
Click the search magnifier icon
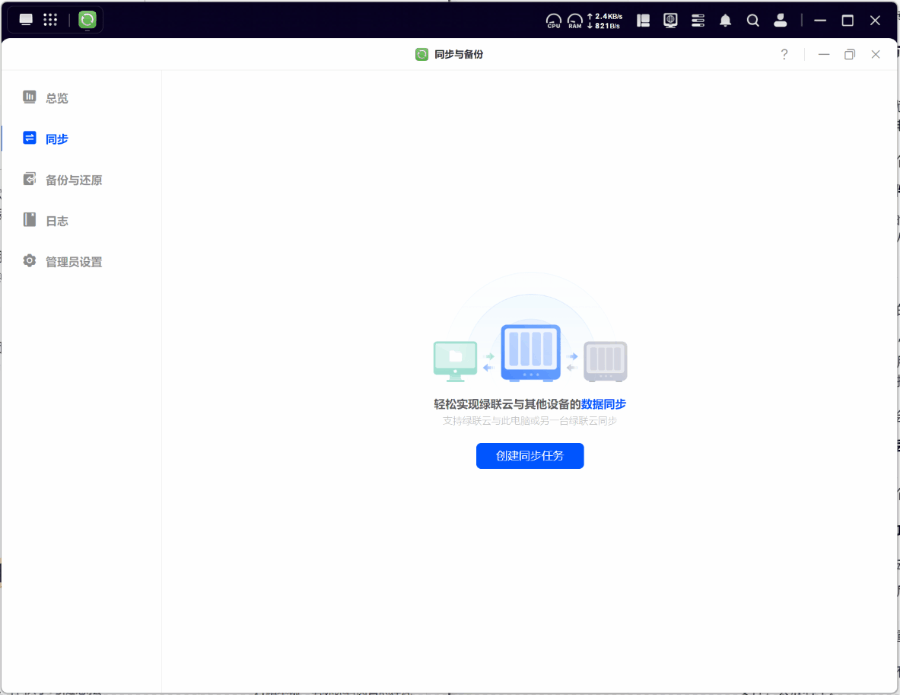pos(753,20)
